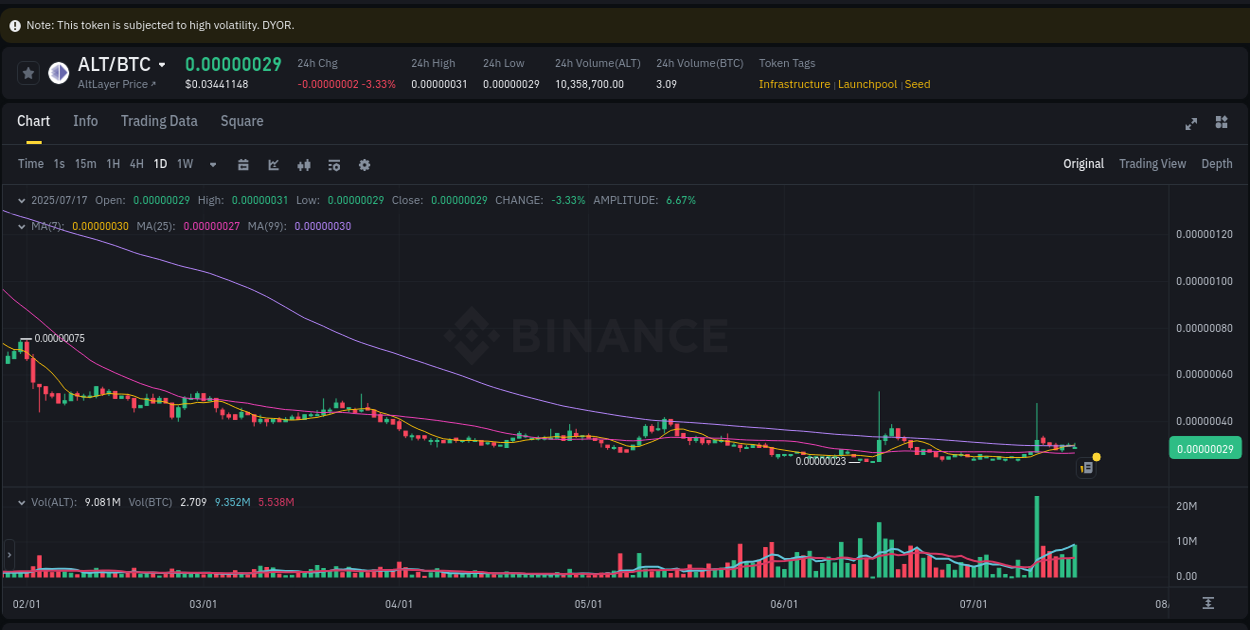Open the chart settings gear icon
The height and width of the screenshot is (630, 1250).
pyautogui.click(x=364, y=164)
